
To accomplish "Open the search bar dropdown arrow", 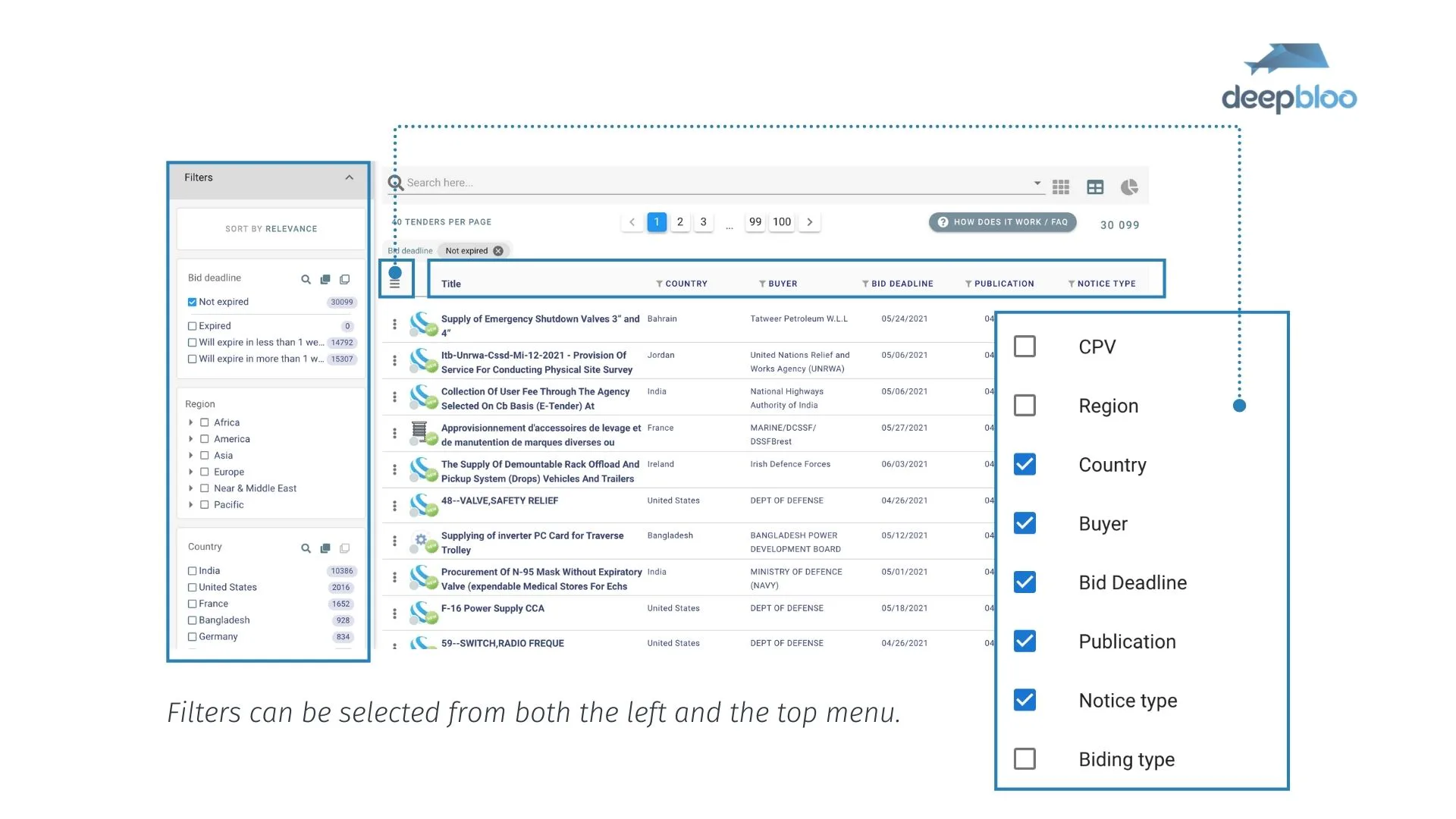I will [x=1037, y=183].
